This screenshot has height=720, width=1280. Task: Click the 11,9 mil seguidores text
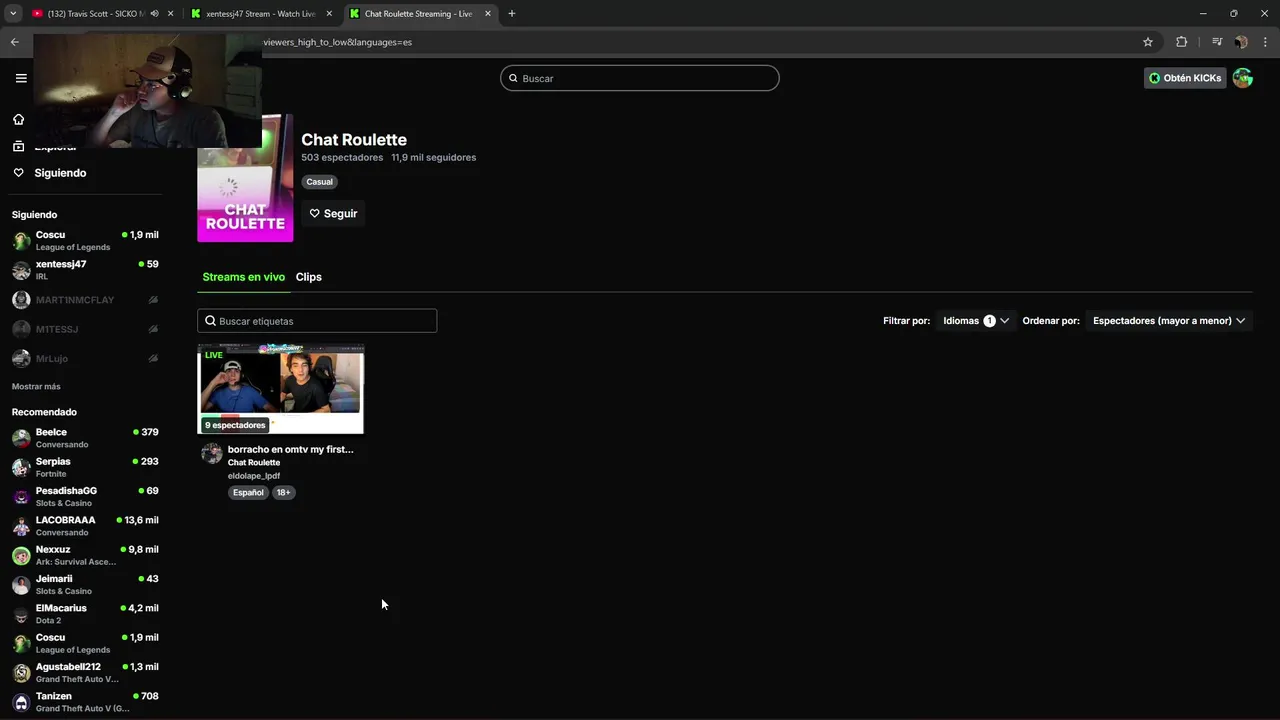point(434,157)
